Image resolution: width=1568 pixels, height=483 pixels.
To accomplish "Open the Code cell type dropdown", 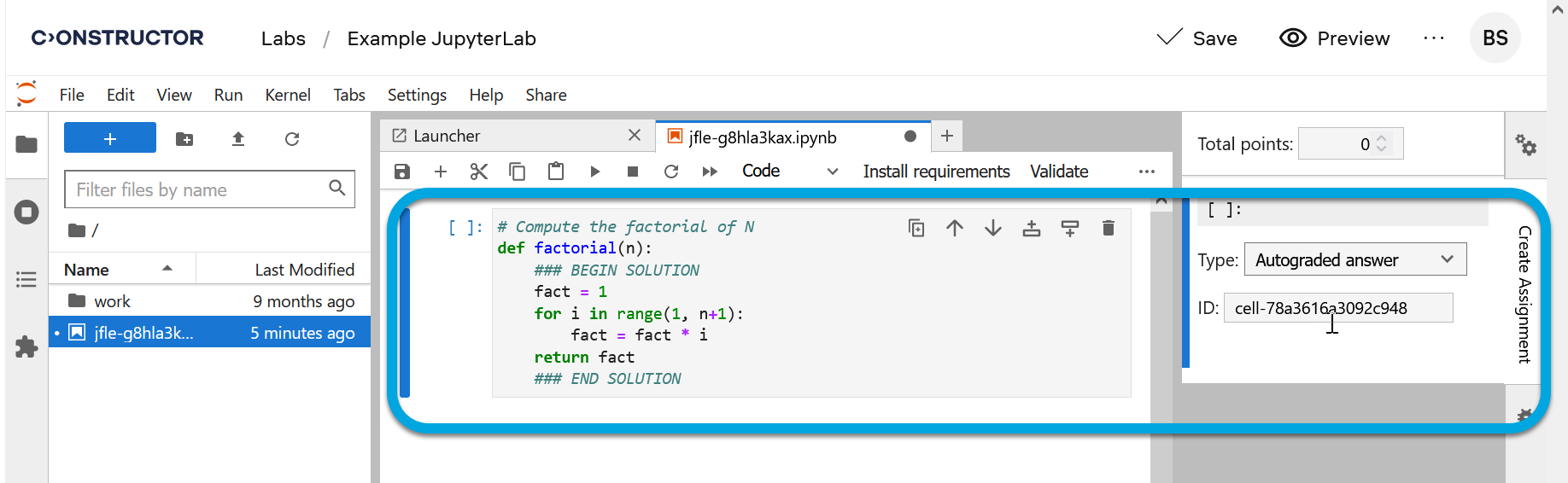I will pyautogui.click(x=789, y=172).
